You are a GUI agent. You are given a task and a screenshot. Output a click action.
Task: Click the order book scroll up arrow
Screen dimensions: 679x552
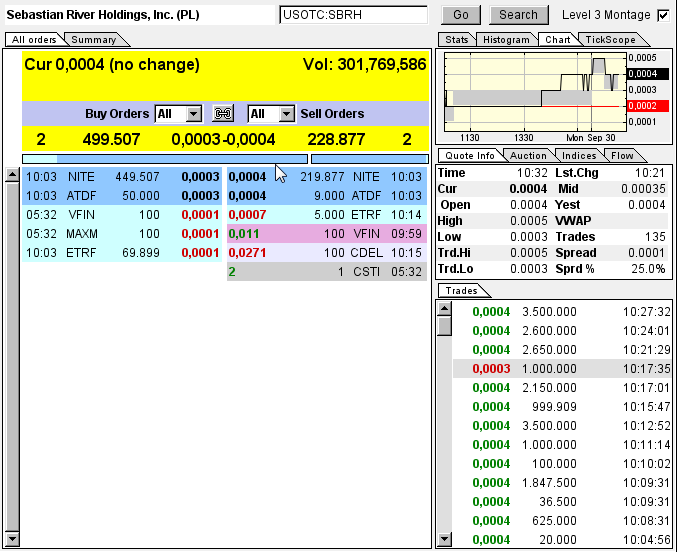pos(12,175)
